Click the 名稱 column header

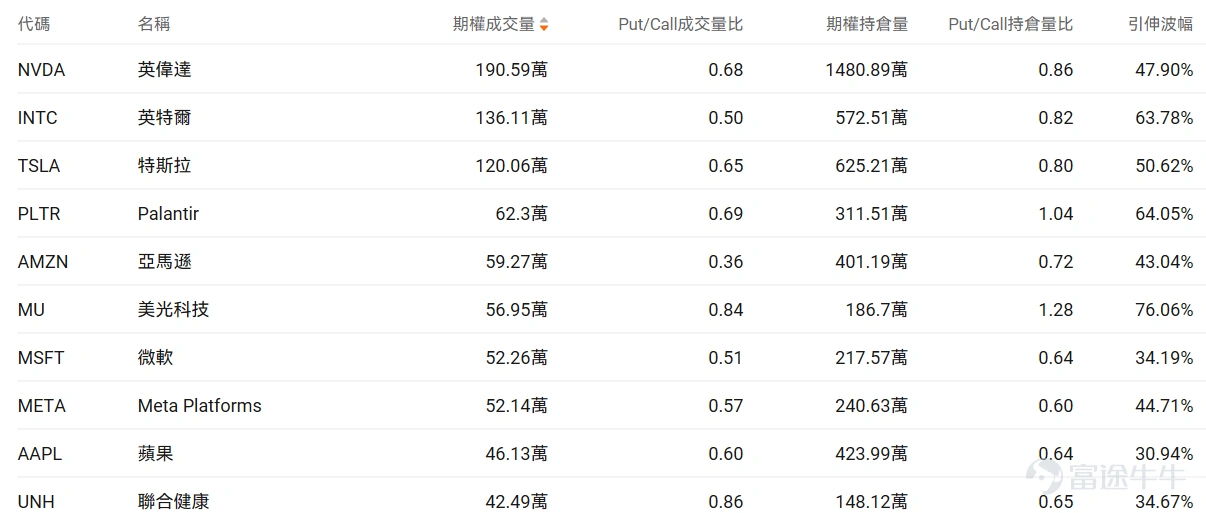tap(154, 24)
